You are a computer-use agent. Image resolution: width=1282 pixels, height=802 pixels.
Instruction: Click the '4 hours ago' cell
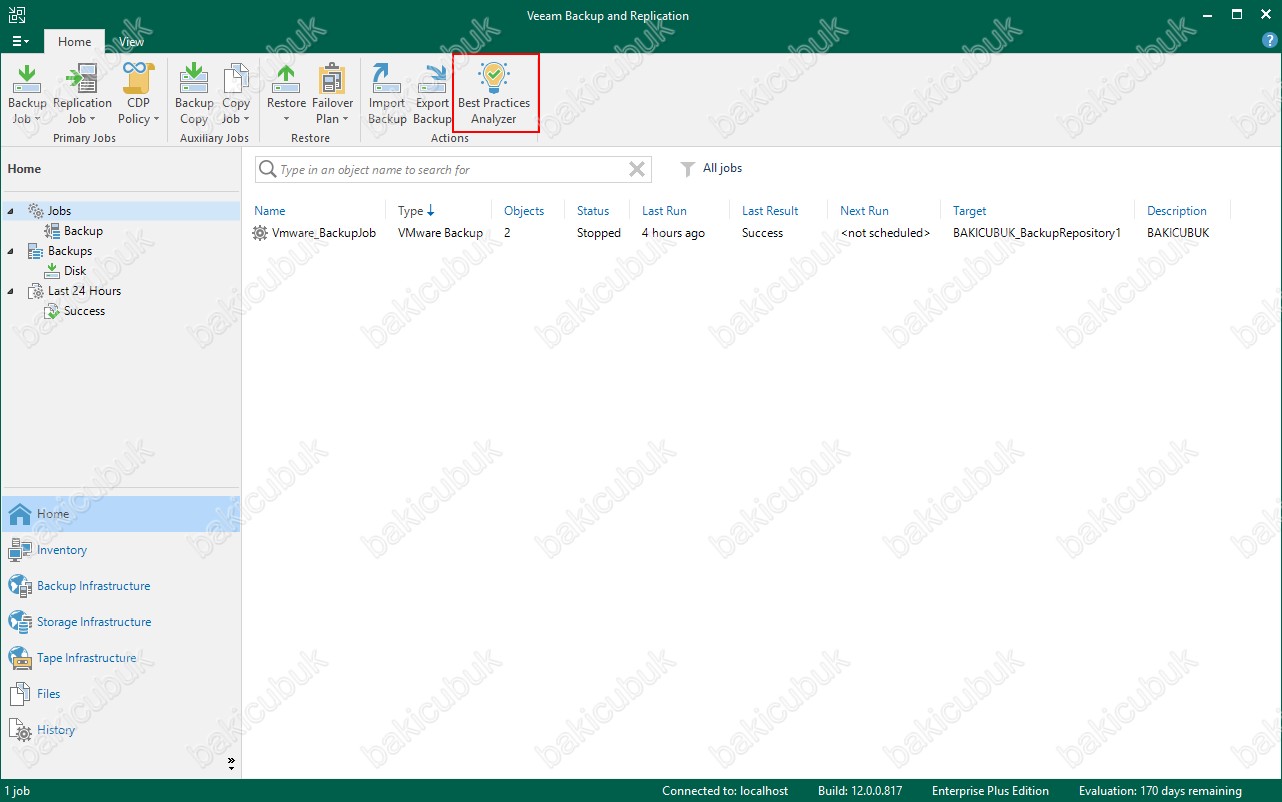pyautogui.click(x=673, y=233)
